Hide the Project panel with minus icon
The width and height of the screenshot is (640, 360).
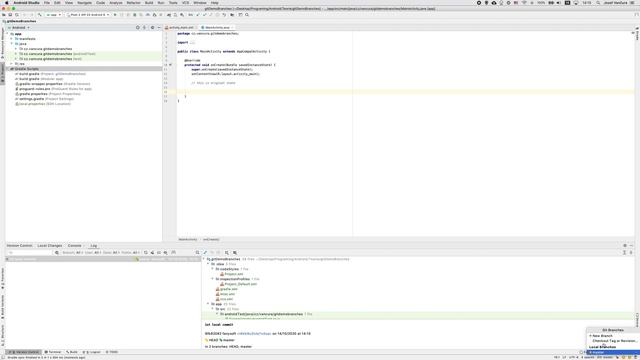(159, 27)
